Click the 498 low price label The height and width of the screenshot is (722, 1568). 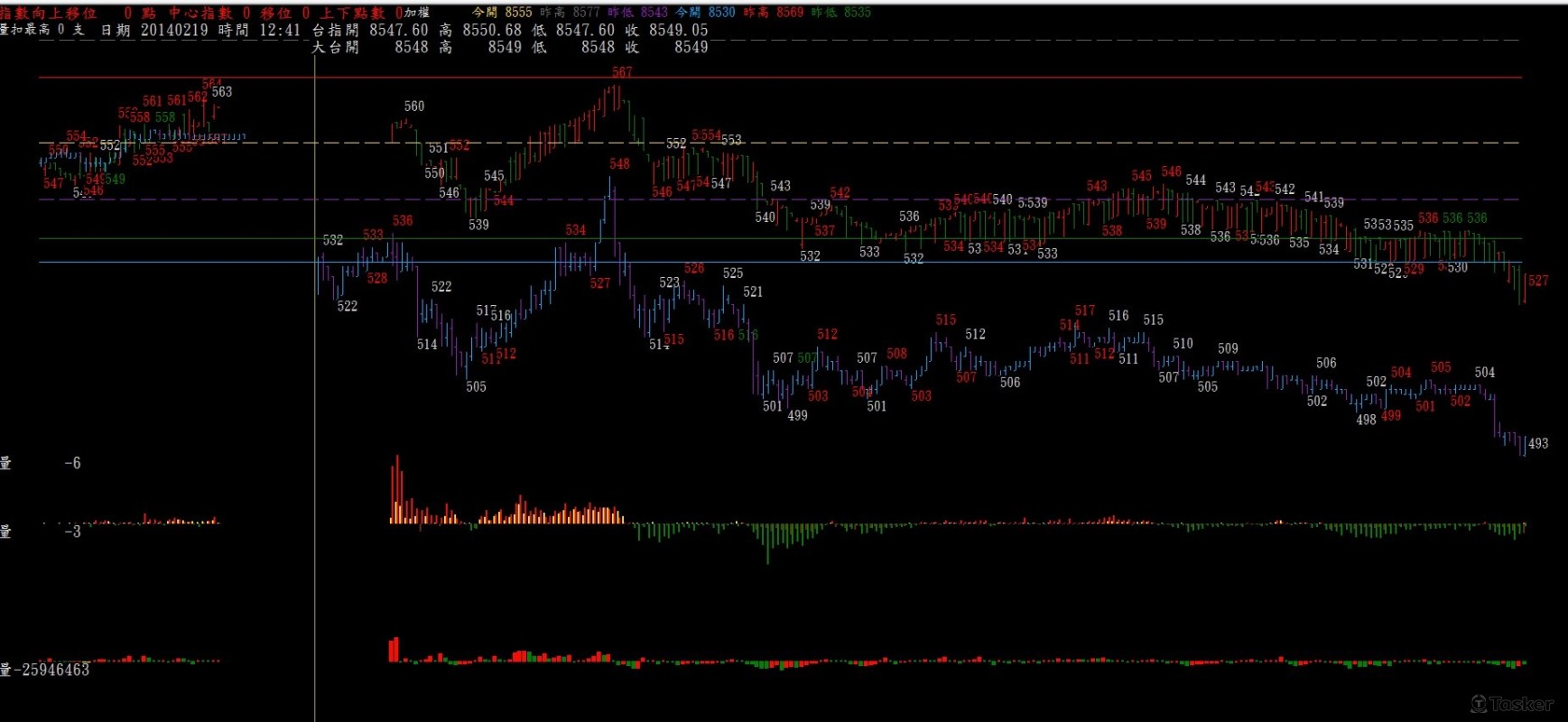(x=1366, y=420)
